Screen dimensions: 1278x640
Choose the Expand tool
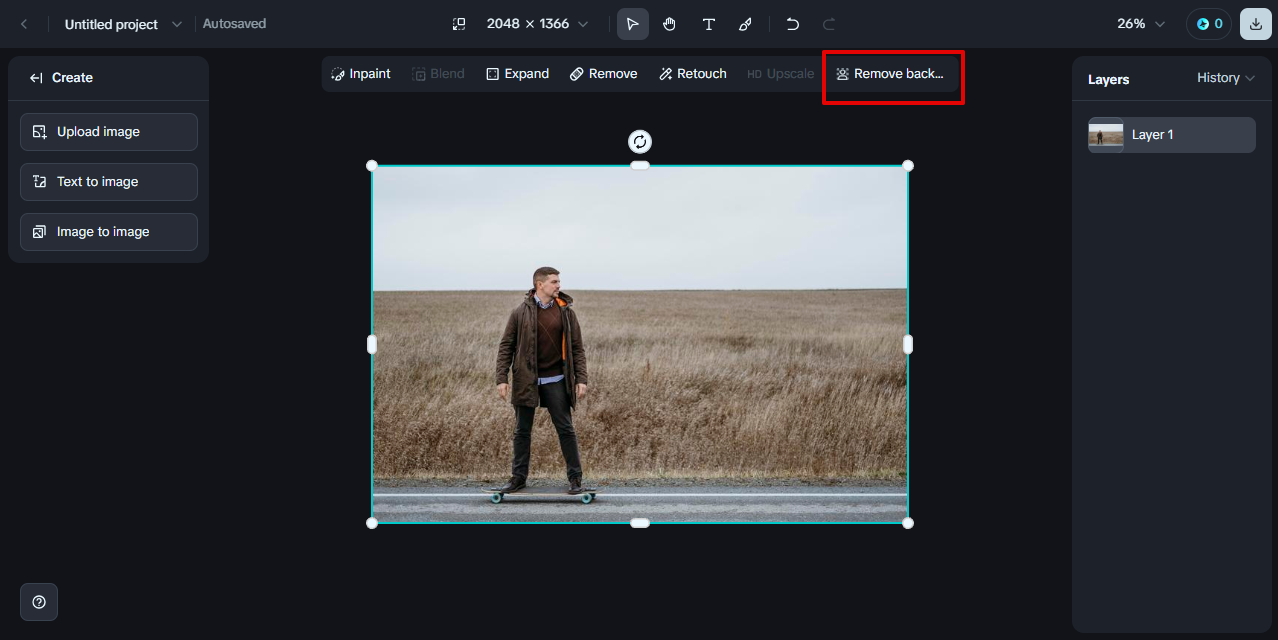tap(517, 74)
